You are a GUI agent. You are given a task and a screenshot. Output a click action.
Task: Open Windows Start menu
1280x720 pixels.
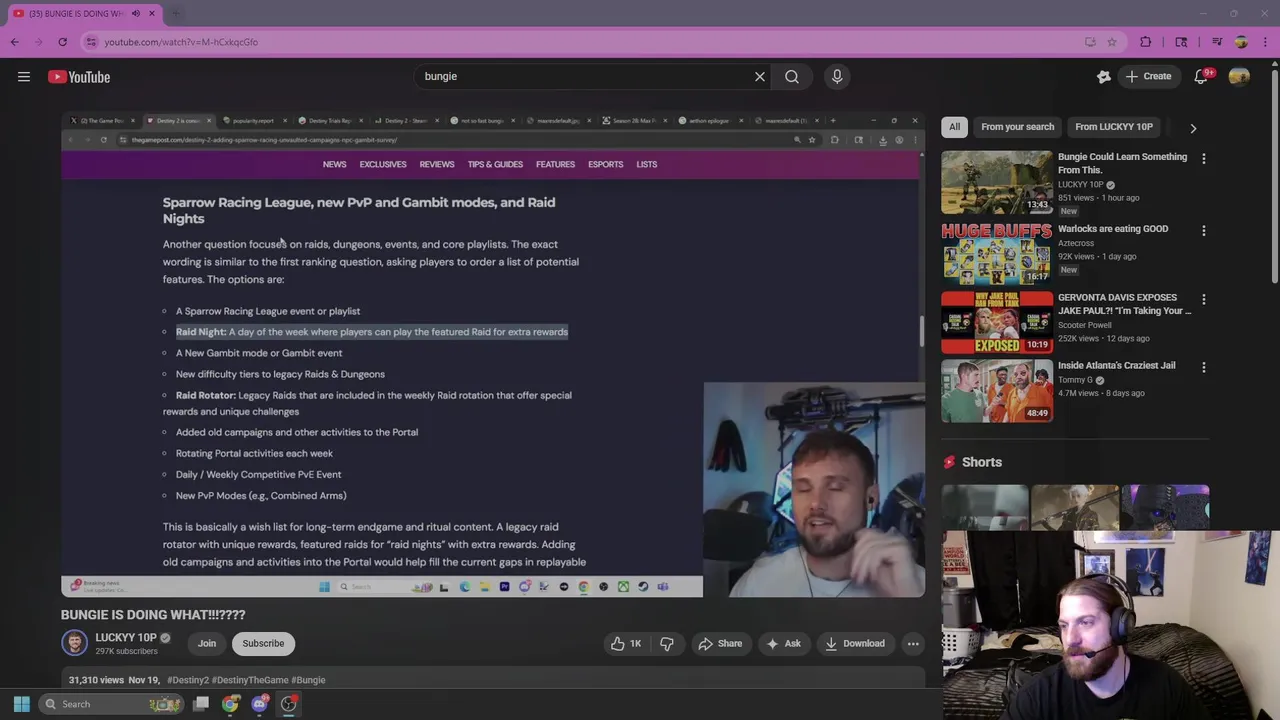point(21,704)
